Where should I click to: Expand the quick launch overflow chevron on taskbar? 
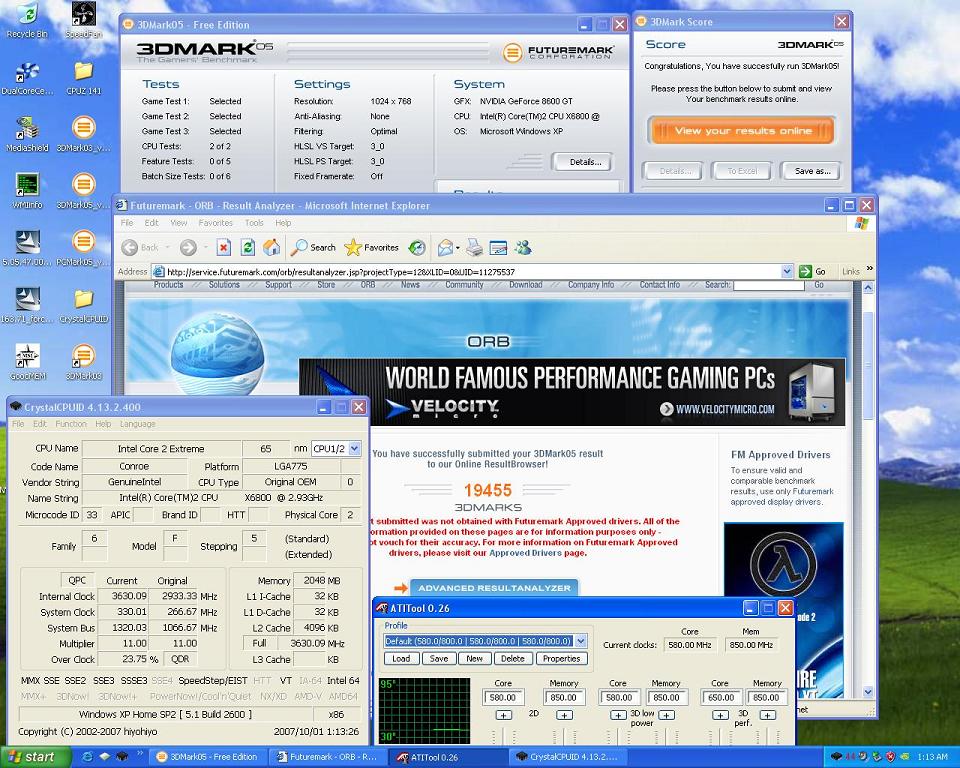pos(140,753)
